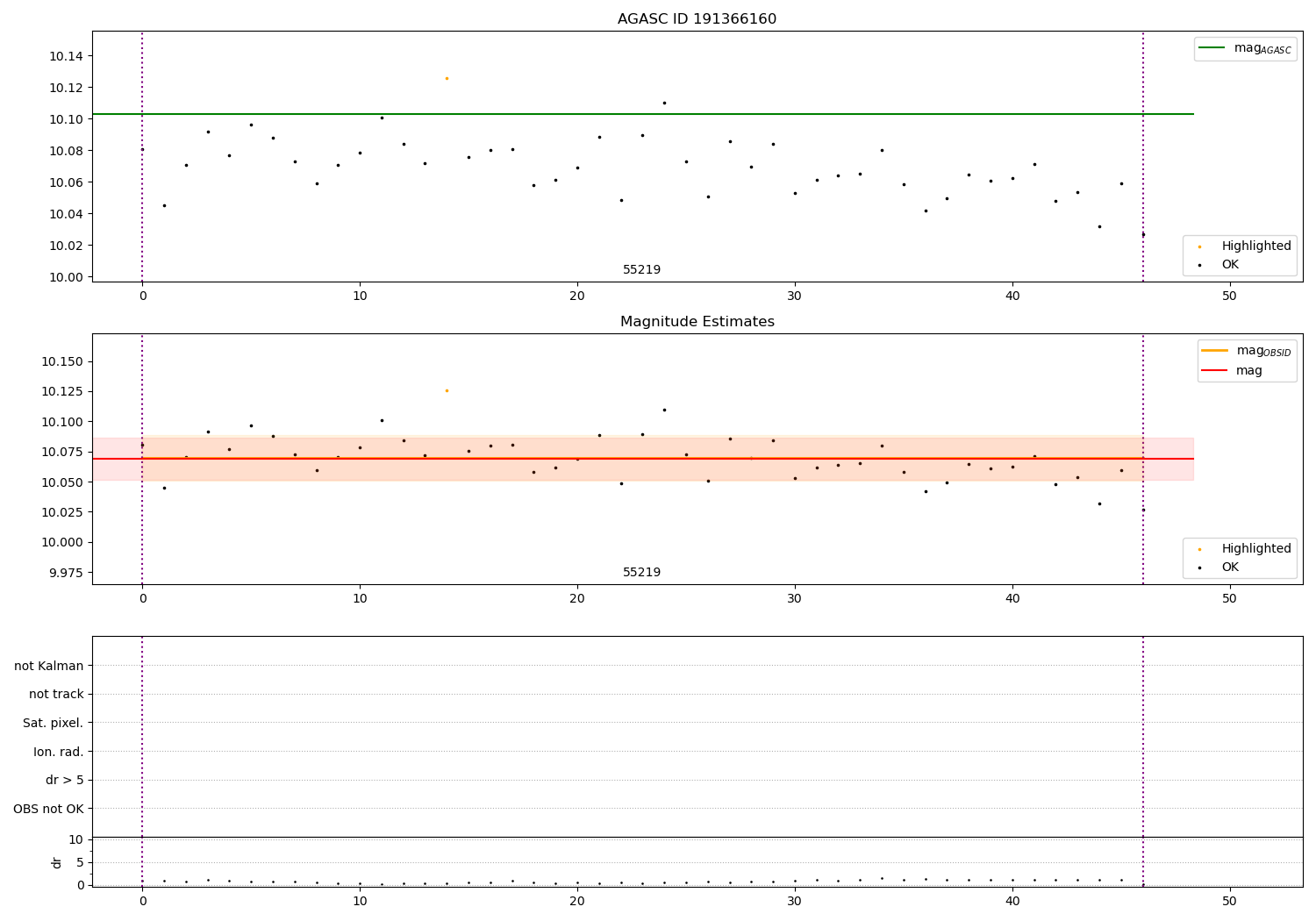Click the "55219" label in Magnitude Estimates plot
1316x921 pixels.
(641, 573)
